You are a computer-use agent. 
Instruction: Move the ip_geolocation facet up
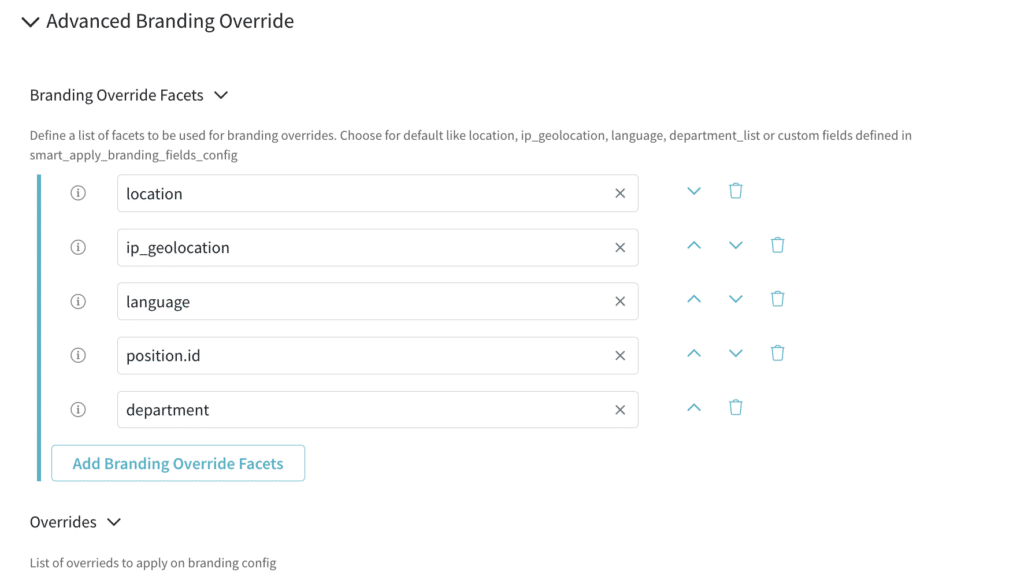coord(694,246)
